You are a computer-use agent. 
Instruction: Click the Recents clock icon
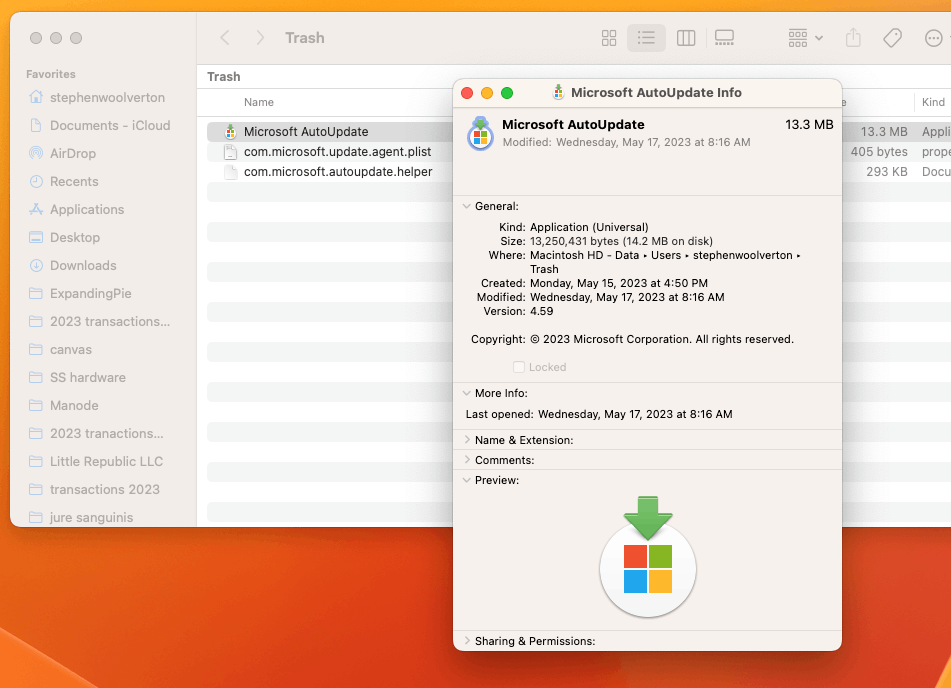[x=36, y=181]
